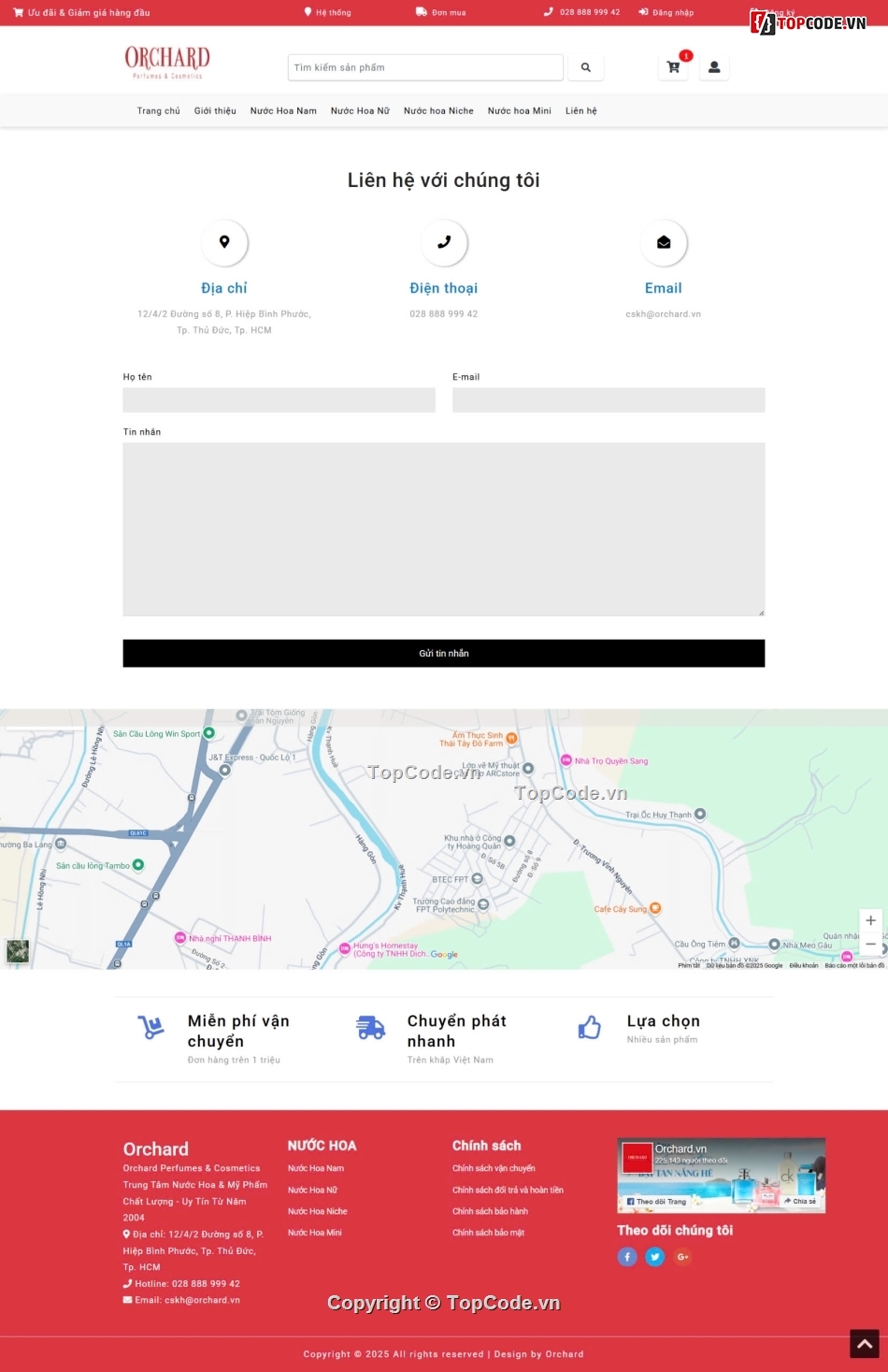Open Nước hoa Mini menu item
Image resolution: width=888 pixels, height=1372 pixels.
point(520,110)
